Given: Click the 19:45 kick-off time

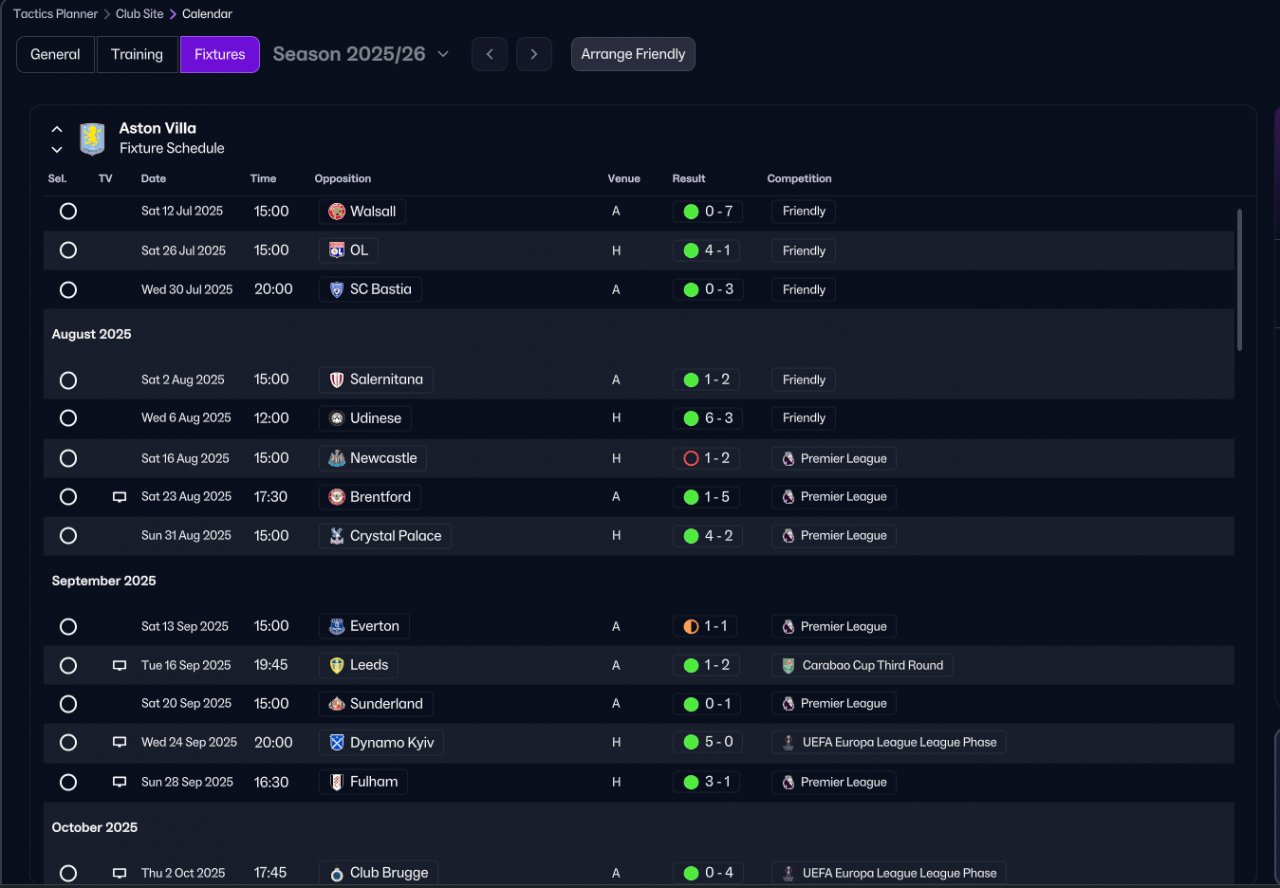Looking at the screenshot, I should [271, 665].
